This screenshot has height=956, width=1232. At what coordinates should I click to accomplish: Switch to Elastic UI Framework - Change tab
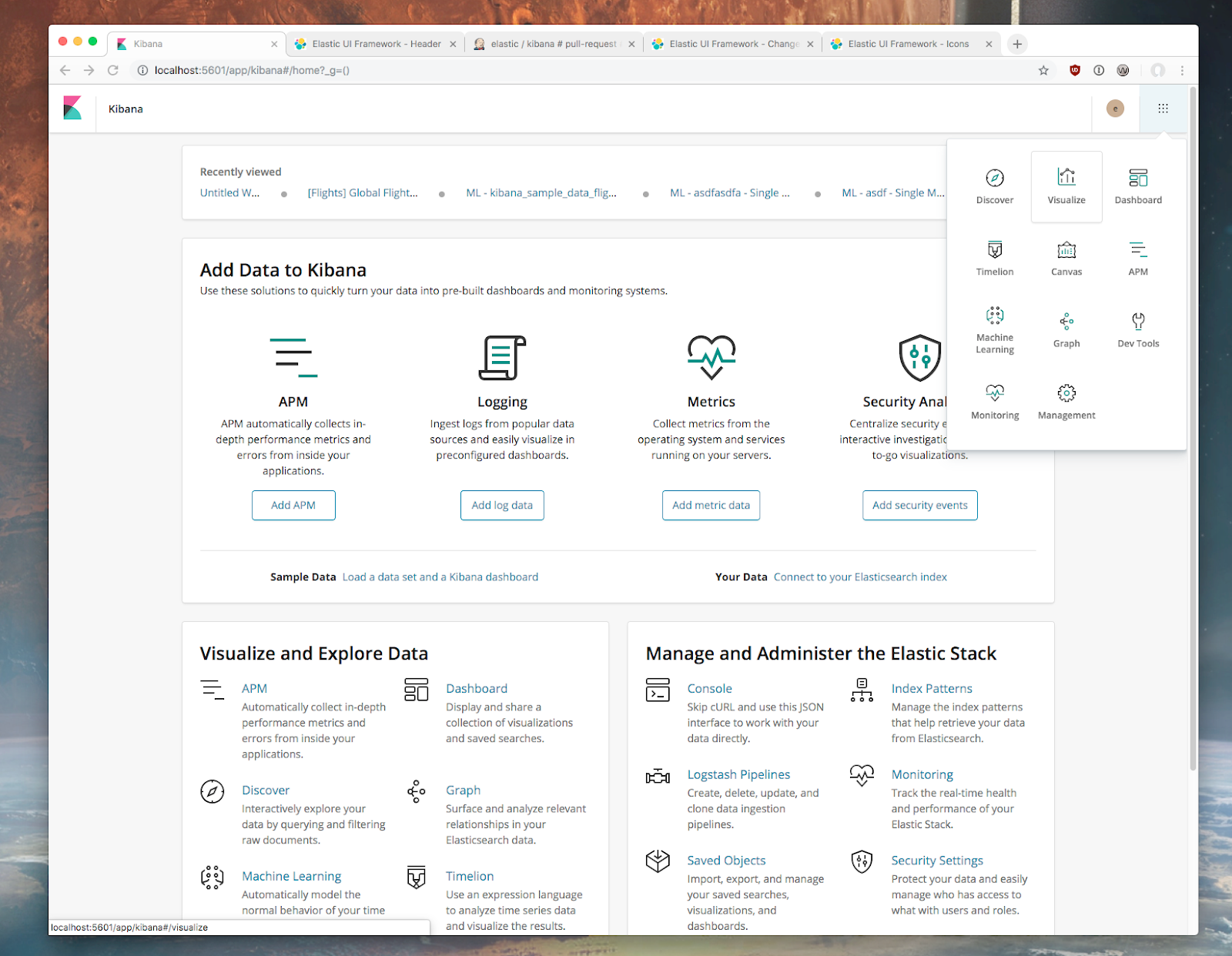point(732,44)
